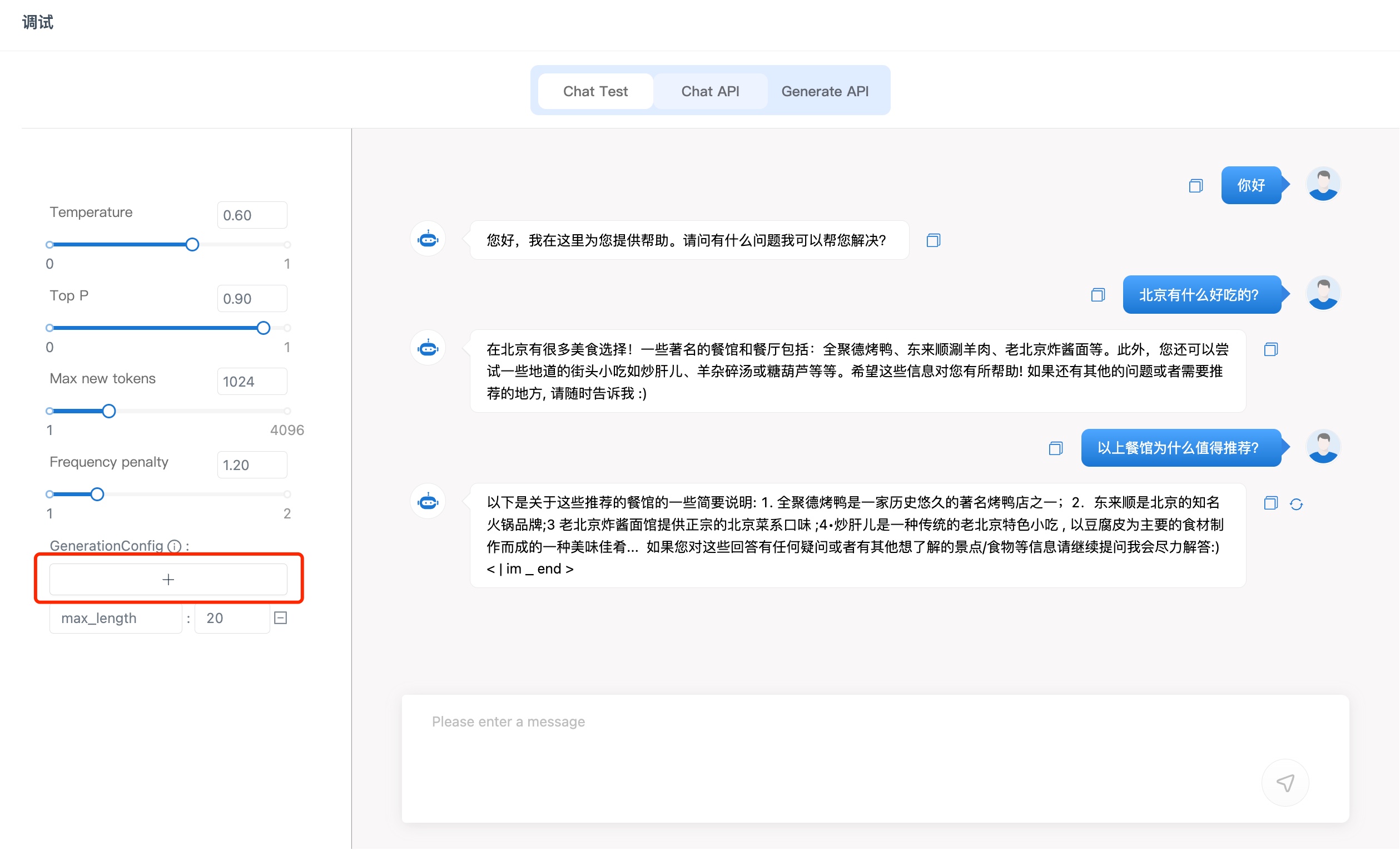
Task: Select the Chat Test tab
Action: point(595,91)
